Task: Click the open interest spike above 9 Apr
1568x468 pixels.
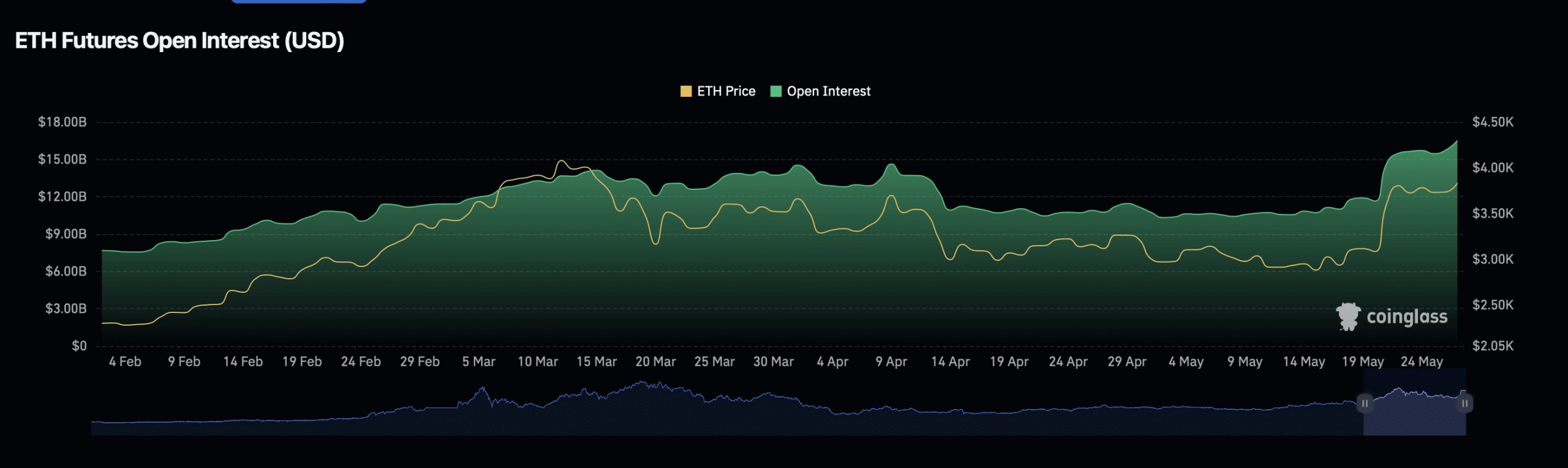Action: [891, 165]
